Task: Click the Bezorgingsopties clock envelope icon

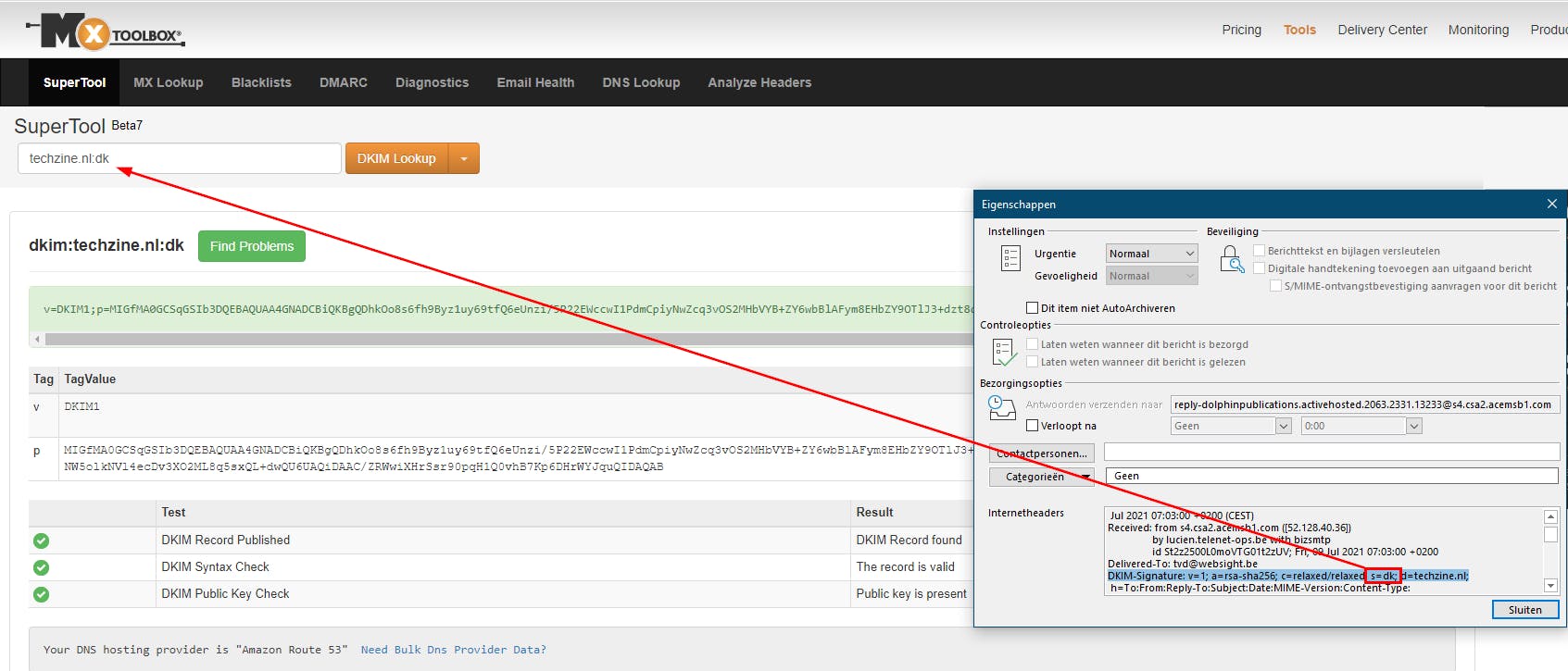Action: pyautogui.click(x=1001, y=407)
